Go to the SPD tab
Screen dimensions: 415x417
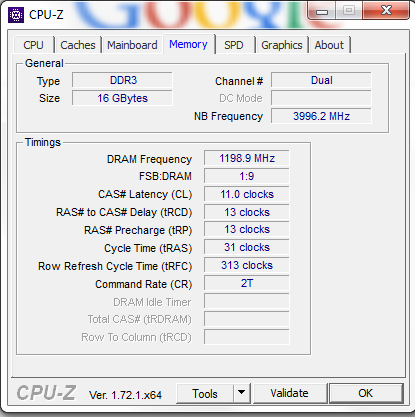(x=234, y=45)
